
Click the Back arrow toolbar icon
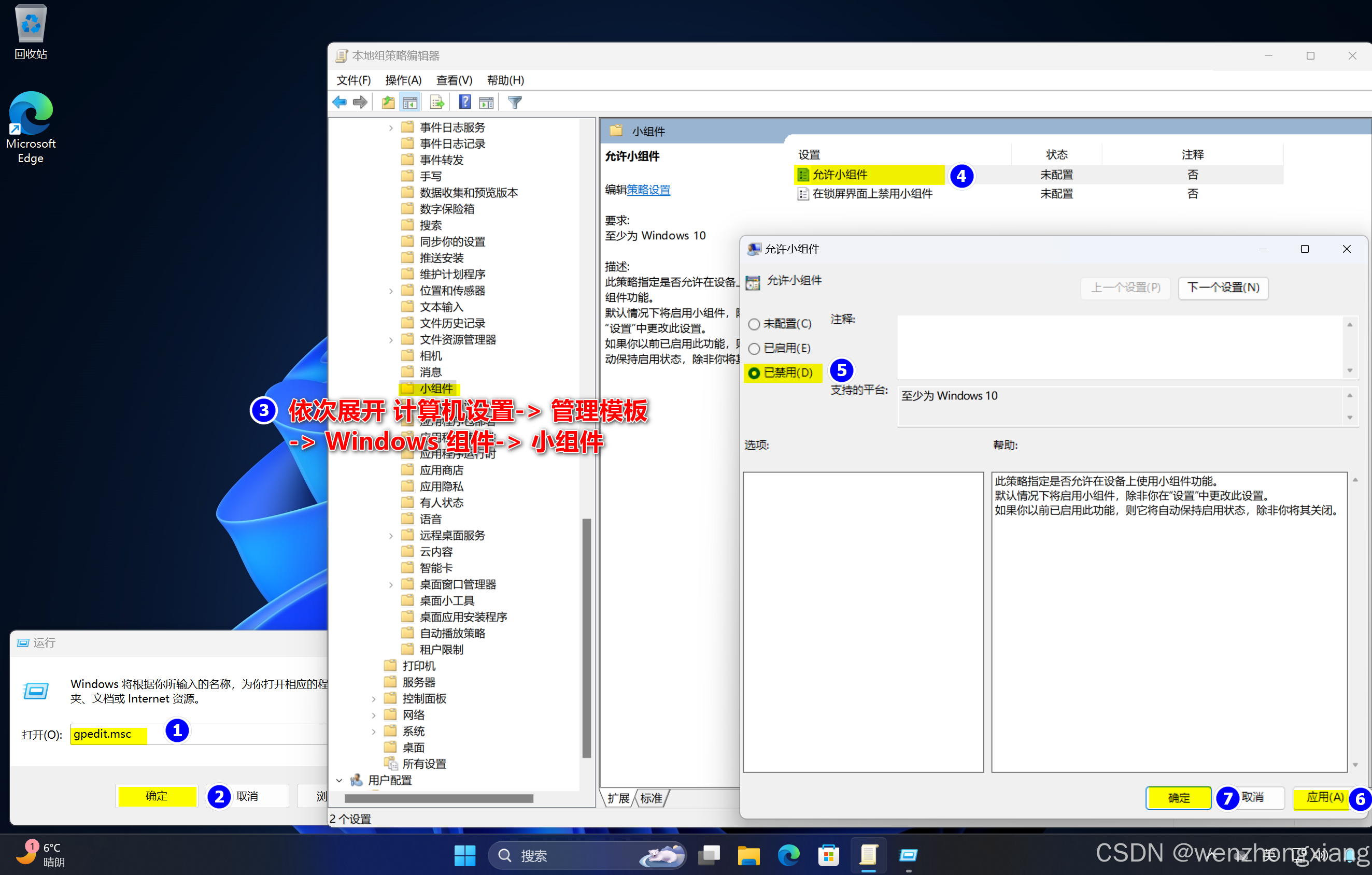tap(340, 103)
